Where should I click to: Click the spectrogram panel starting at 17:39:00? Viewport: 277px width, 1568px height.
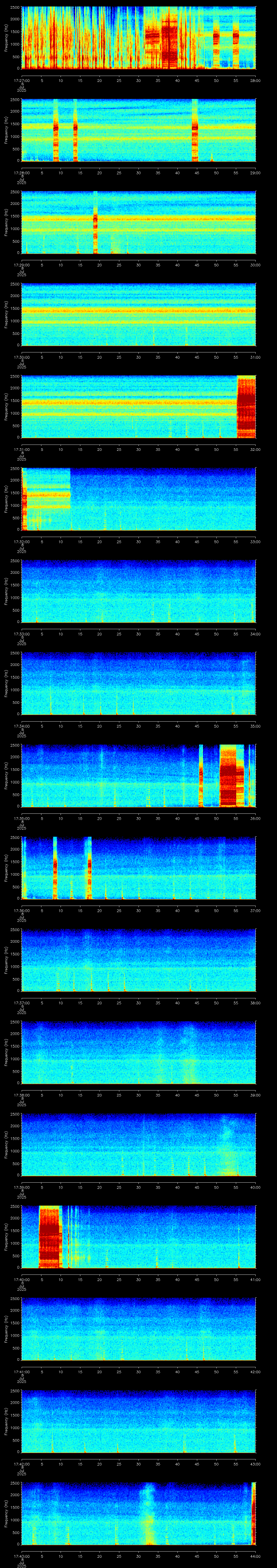[x=139, y=1145]
